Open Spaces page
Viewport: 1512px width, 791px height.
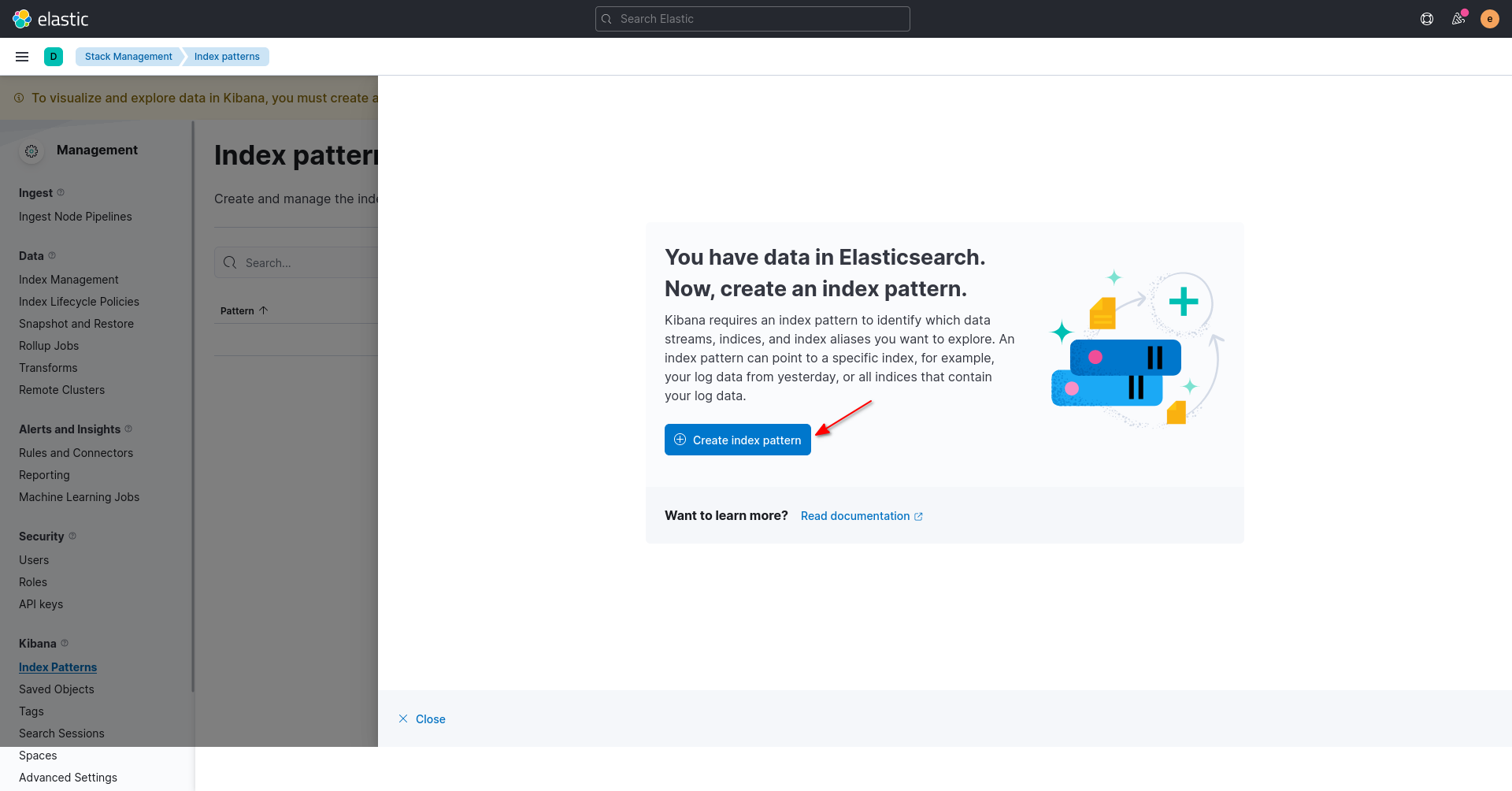[38, 756]
